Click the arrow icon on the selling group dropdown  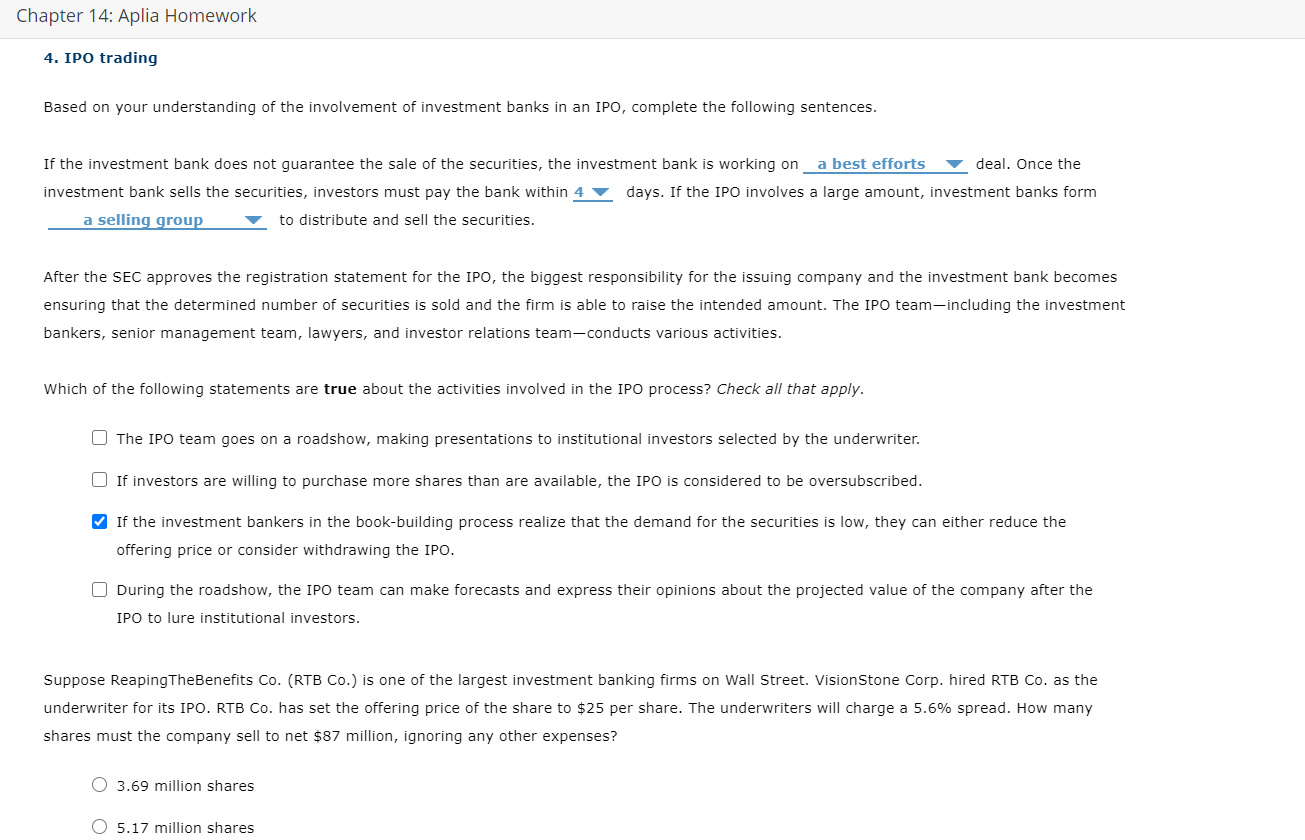pos(253,219)
